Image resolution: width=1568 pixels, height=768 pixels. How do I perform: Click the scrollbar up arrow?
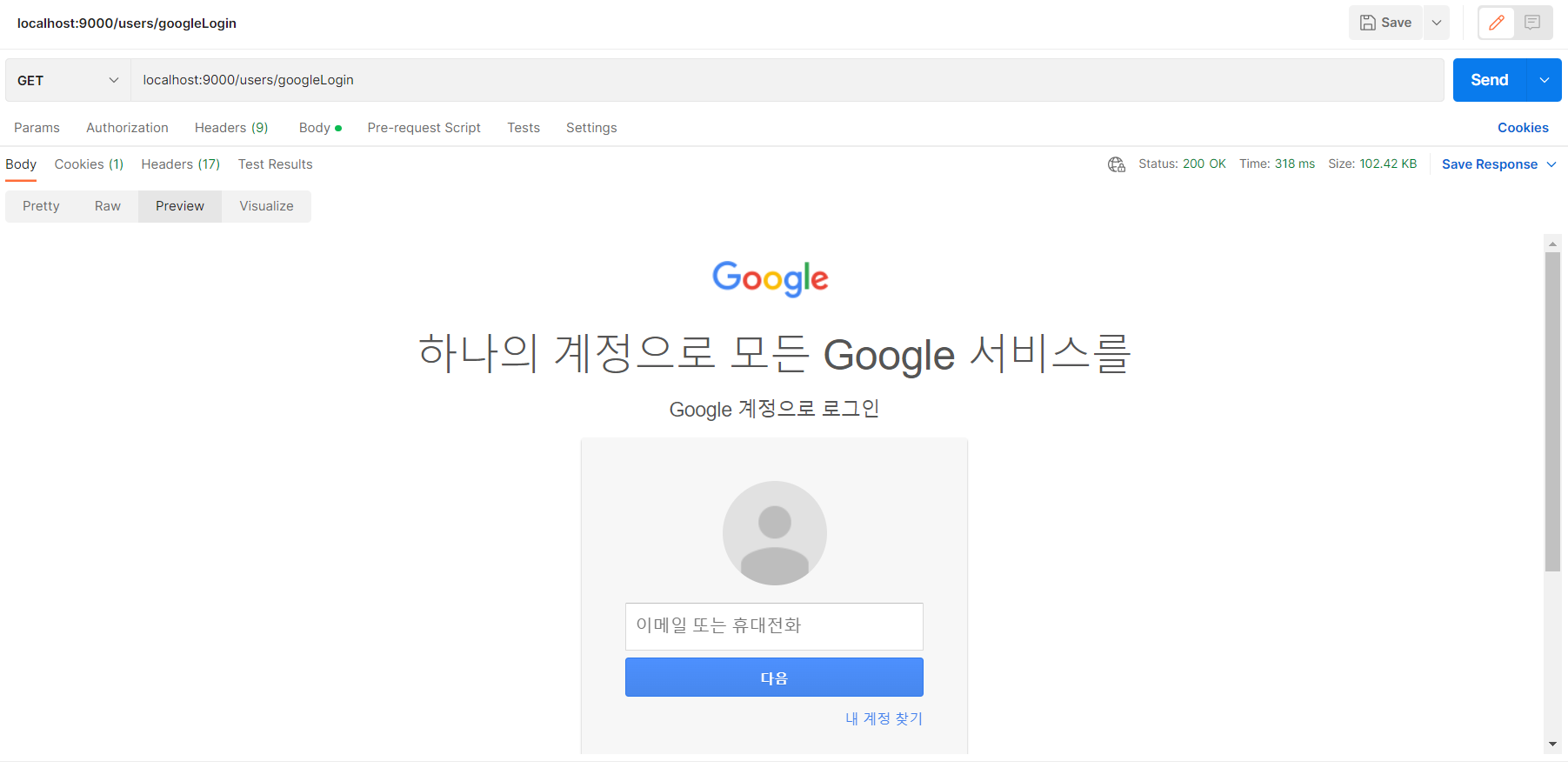pyautogui.click(x=1552, y=244)
